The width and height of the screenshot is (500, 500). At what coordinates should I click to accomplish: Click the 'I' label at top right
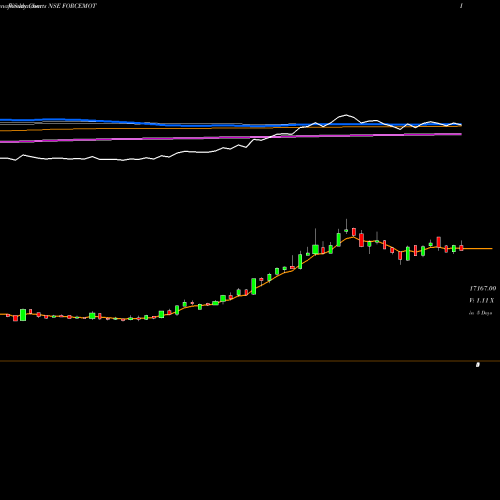[x=461, y=6]
